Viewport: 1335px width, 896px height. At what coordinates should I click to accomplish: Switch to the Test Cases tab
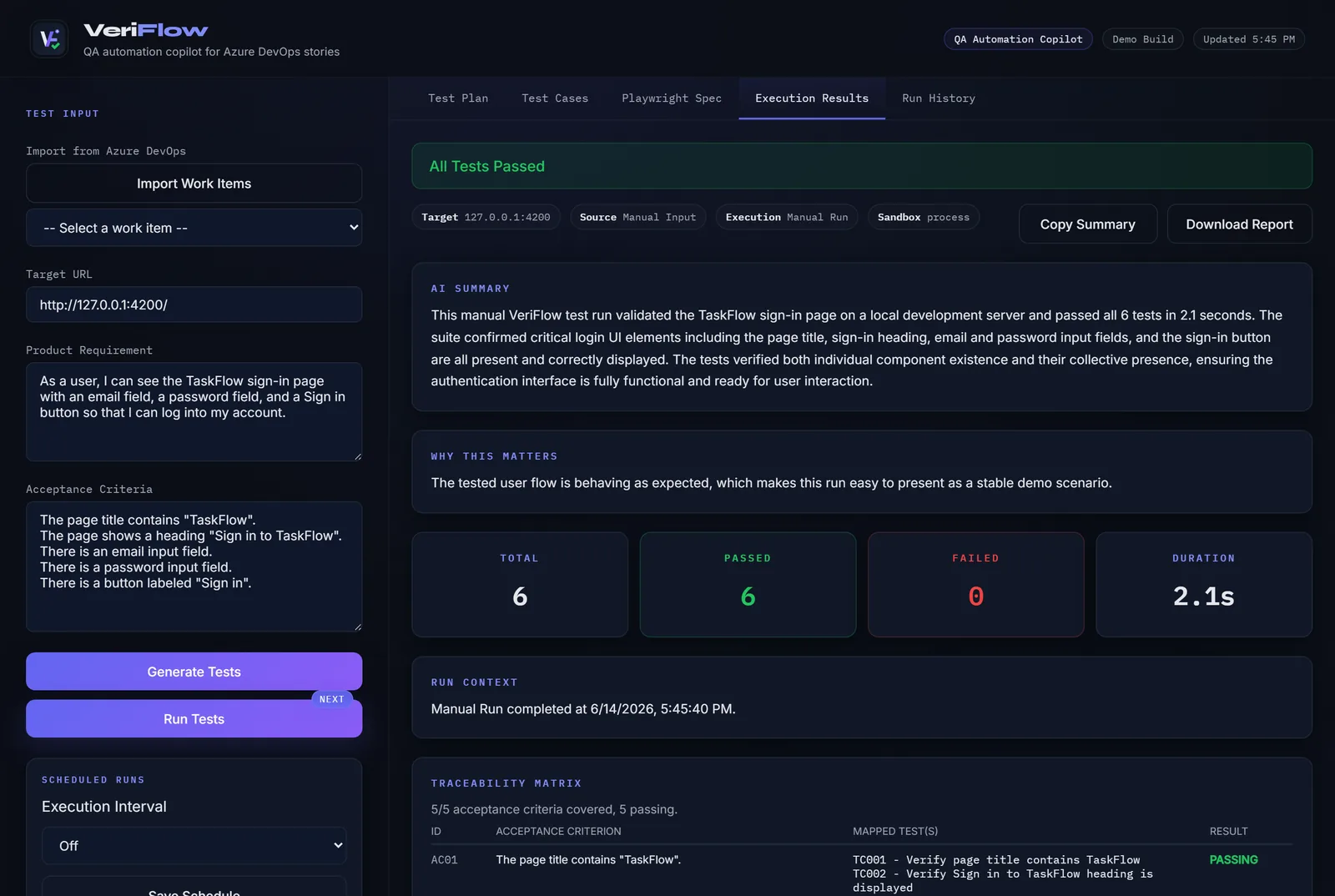555,98
